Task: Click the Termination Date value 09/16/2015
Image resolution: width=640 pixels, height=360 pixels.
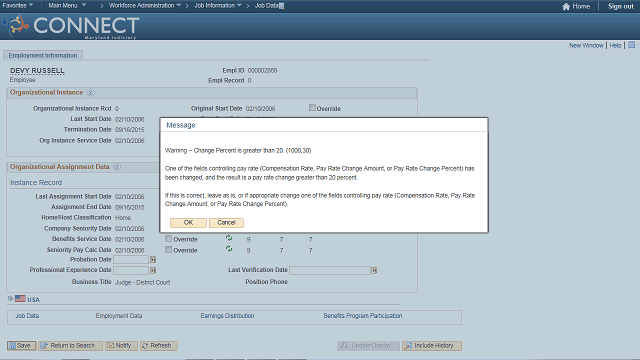Action: pos(130,130)
